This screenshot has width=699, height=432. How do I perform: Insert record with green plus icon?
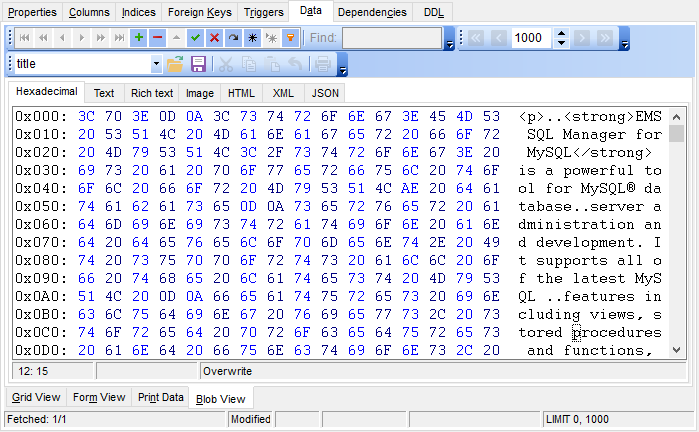tap(139, 38)
